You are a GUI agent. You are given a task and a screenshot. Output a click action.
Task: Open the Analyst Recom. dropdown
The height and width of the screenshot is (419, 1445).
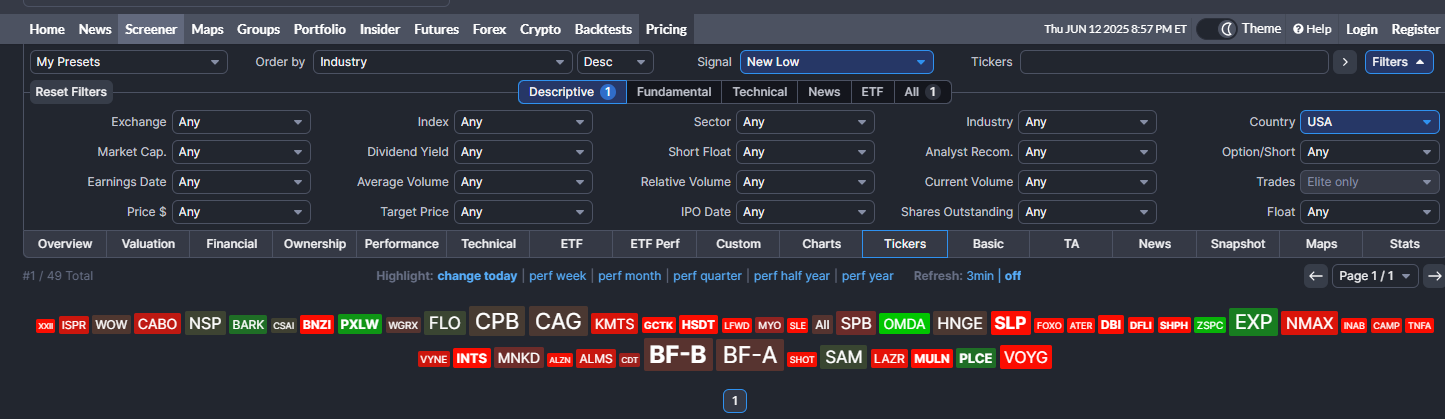pyautogui.click(x=1088, y=152)
